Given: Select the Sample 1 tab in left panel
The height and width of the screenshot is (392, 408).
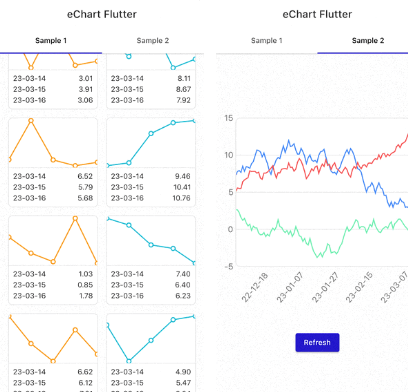Looking at the screenshot, I should tap(51, 41).
